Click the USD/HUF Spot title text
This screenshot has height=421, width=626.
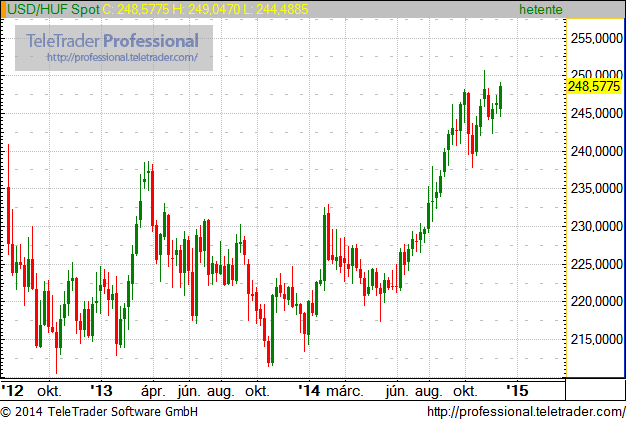click(53, 9)
